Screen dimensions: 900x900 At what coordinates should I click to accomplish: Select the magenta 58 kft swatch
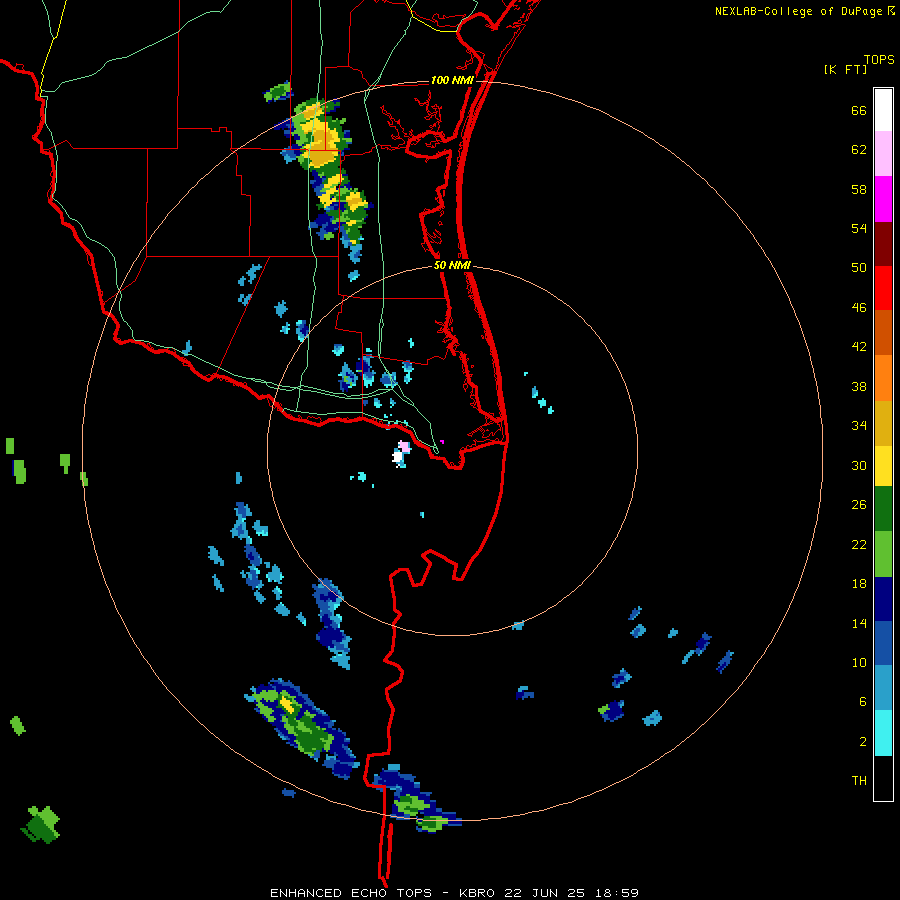(883, 199)
